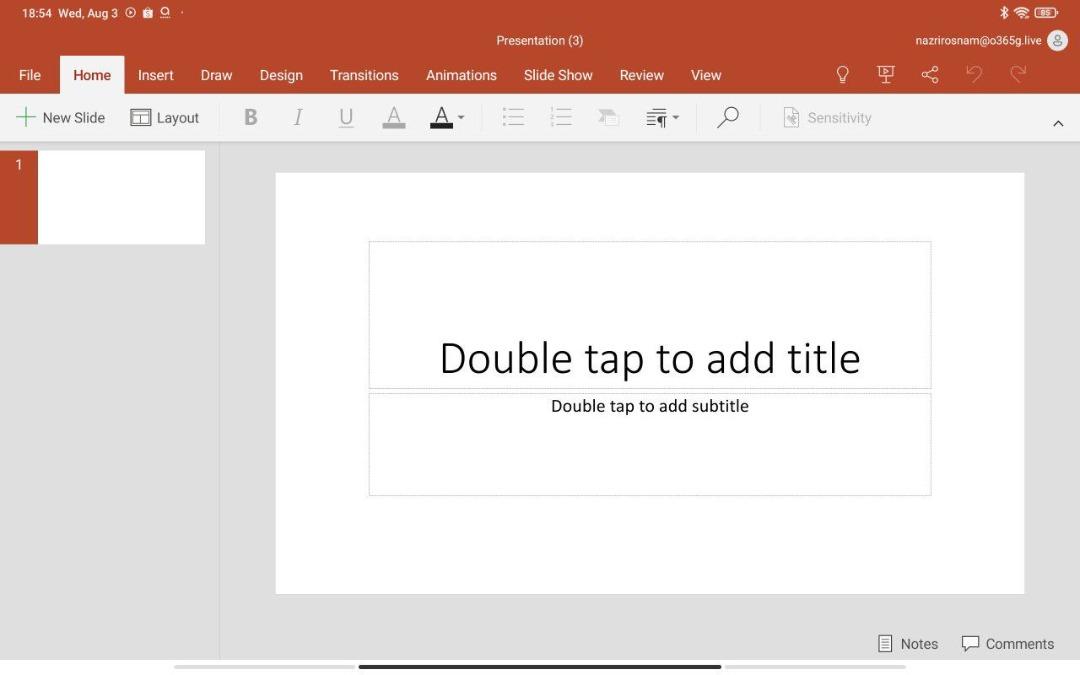Switch to the Insert tab

tap(155, 75)
